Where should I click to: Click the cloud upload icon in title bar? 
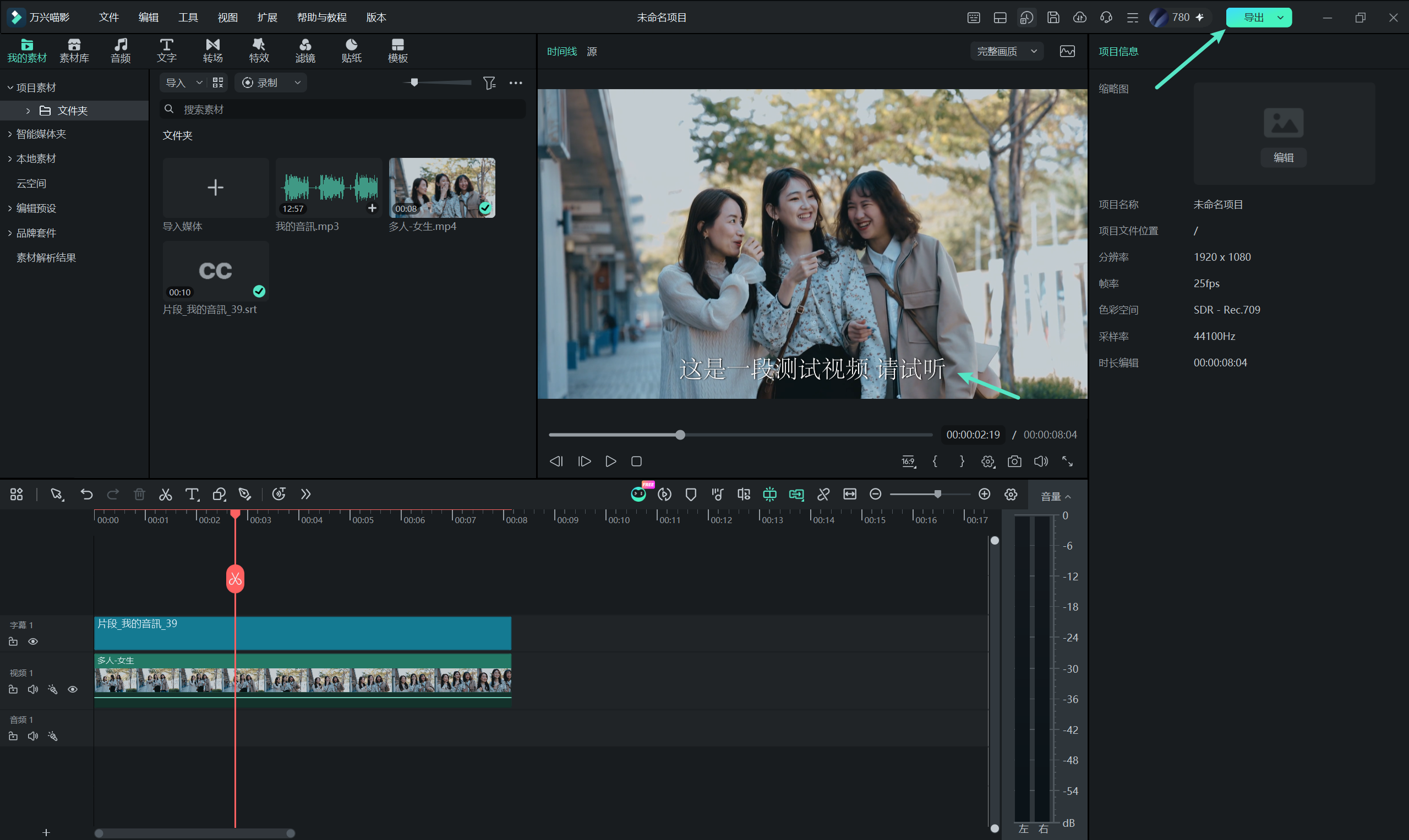coord(1079,18)
